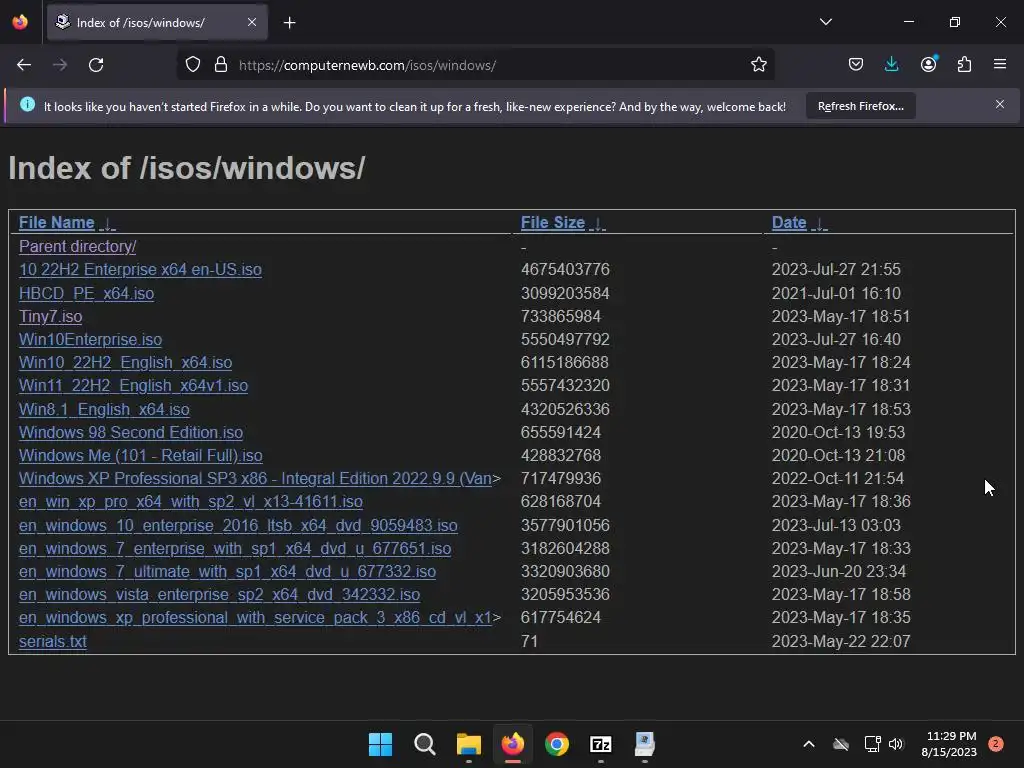1024x768 pixels.
Task: Bookmark this page with the star
Action: pyautogui.click(x=758, y=65)
